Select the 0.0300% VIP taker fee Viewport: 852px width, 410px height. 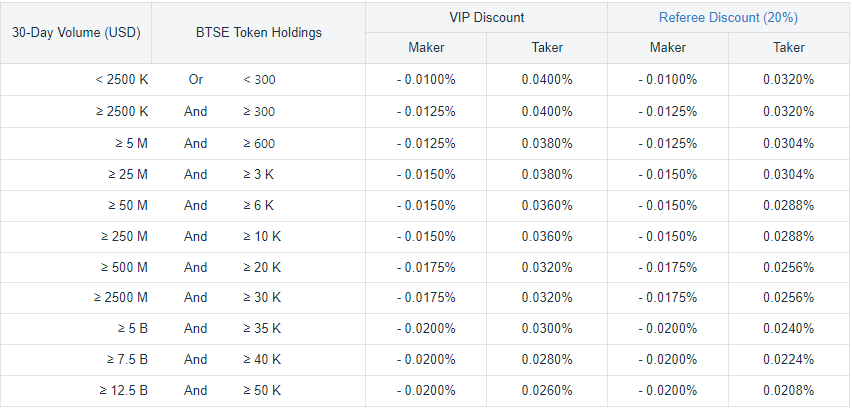pyautogui.click(x=546, y=328)
